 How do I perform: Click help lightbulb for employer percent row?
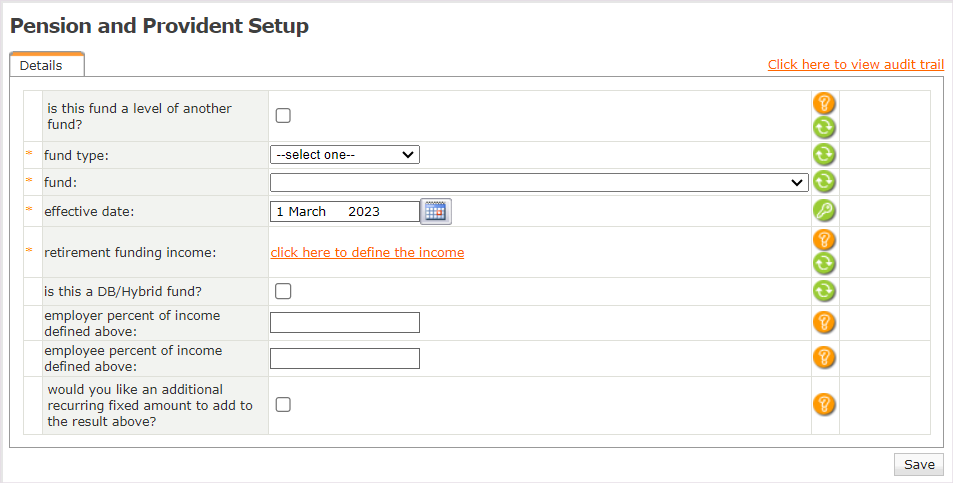pos(824,322)
